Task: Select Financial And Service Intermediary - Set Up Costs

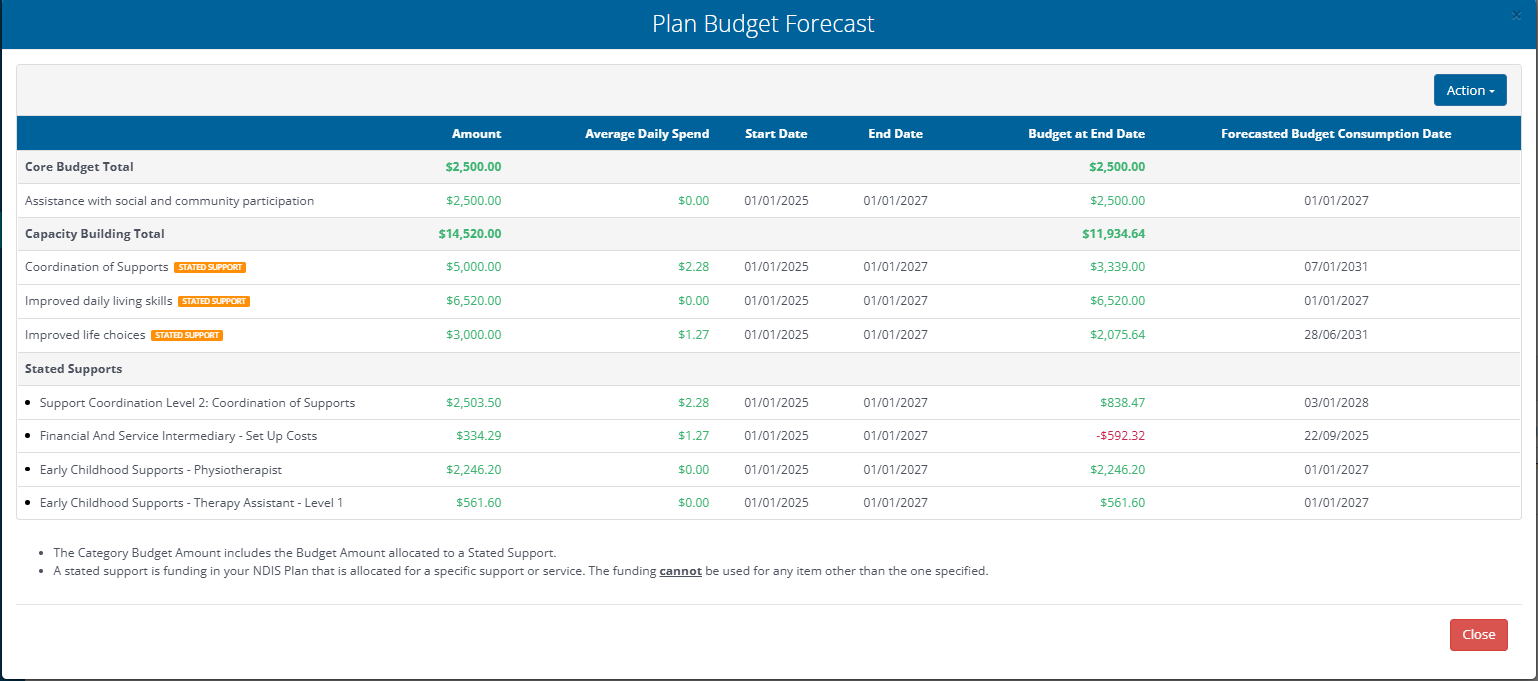Action: (x=178, y=436)
